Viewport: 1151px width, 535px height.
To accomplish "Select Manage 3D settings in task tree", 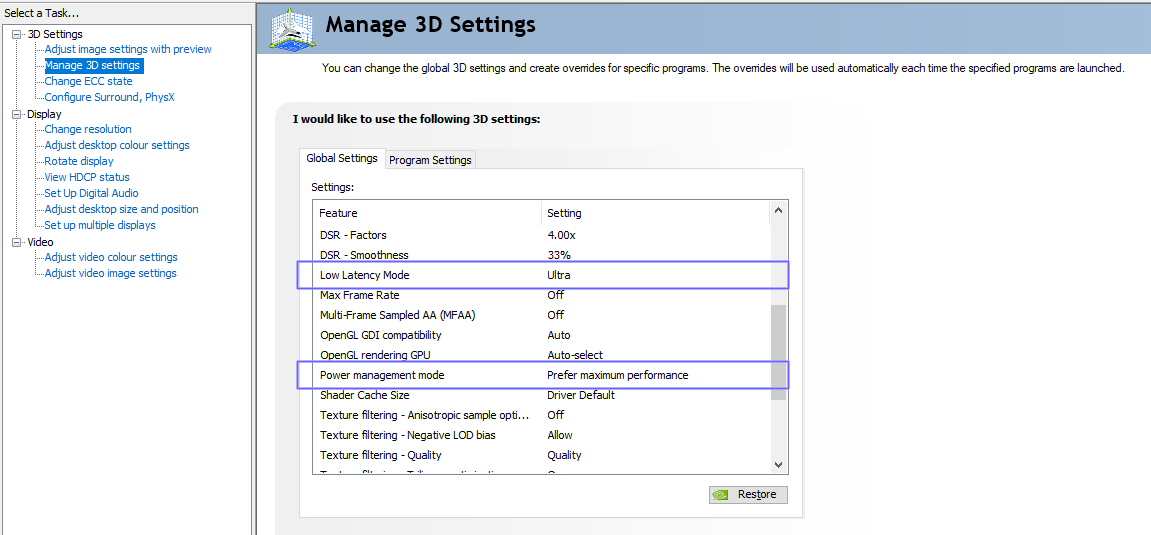I will click(x=92, y=65).
